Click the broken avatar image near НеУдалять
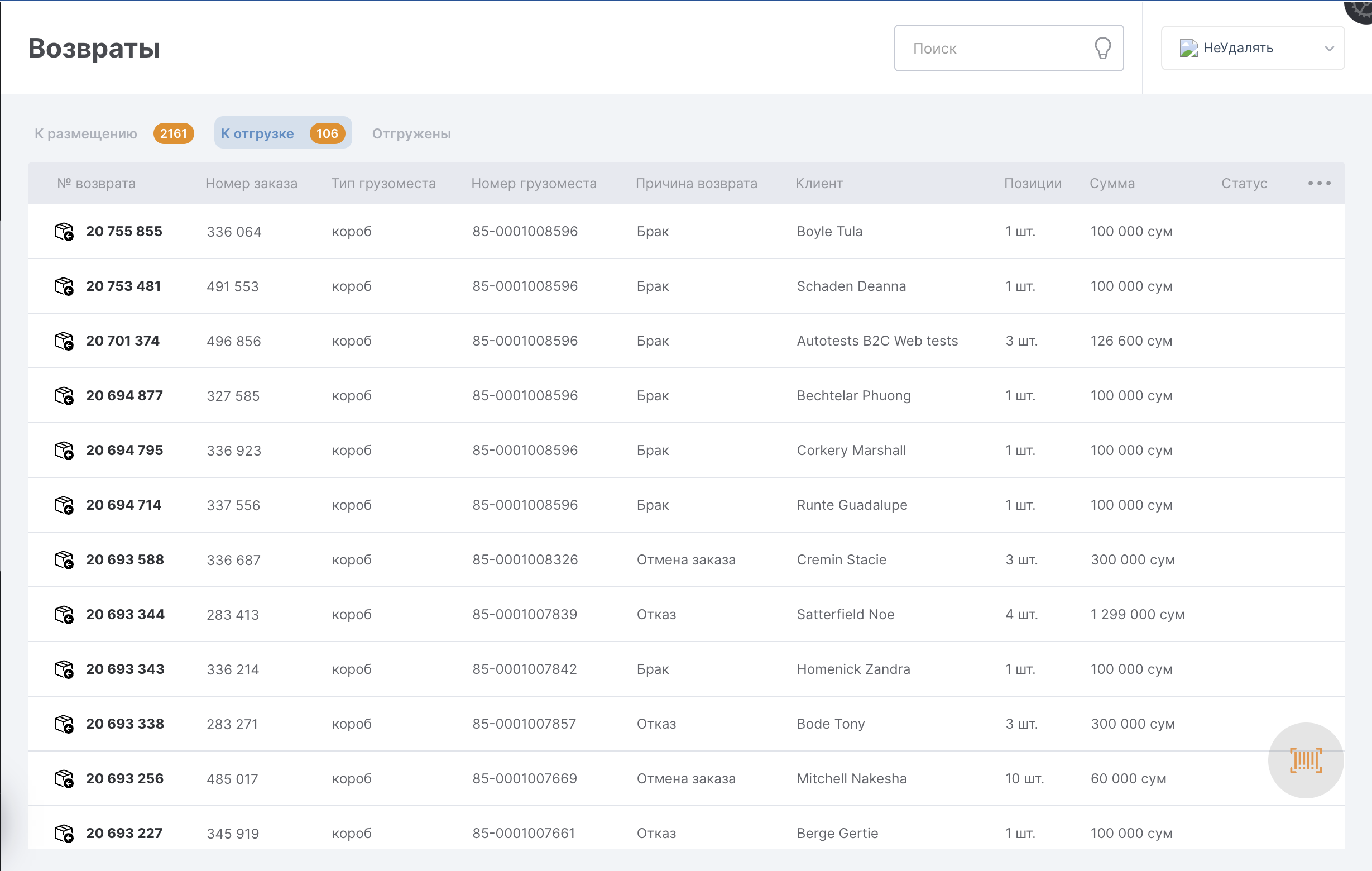The height and width of the screenshot is (871, 1372). [x=1188, y=49]
